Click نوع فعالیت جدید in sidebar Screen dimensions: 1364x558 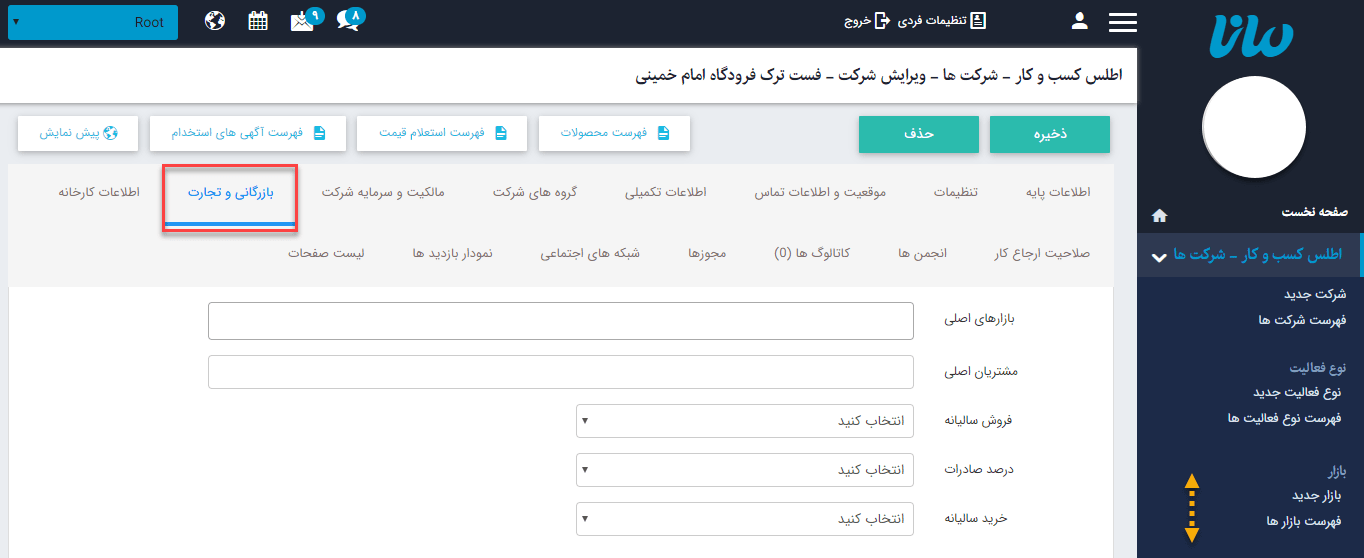pos(1297,392)
